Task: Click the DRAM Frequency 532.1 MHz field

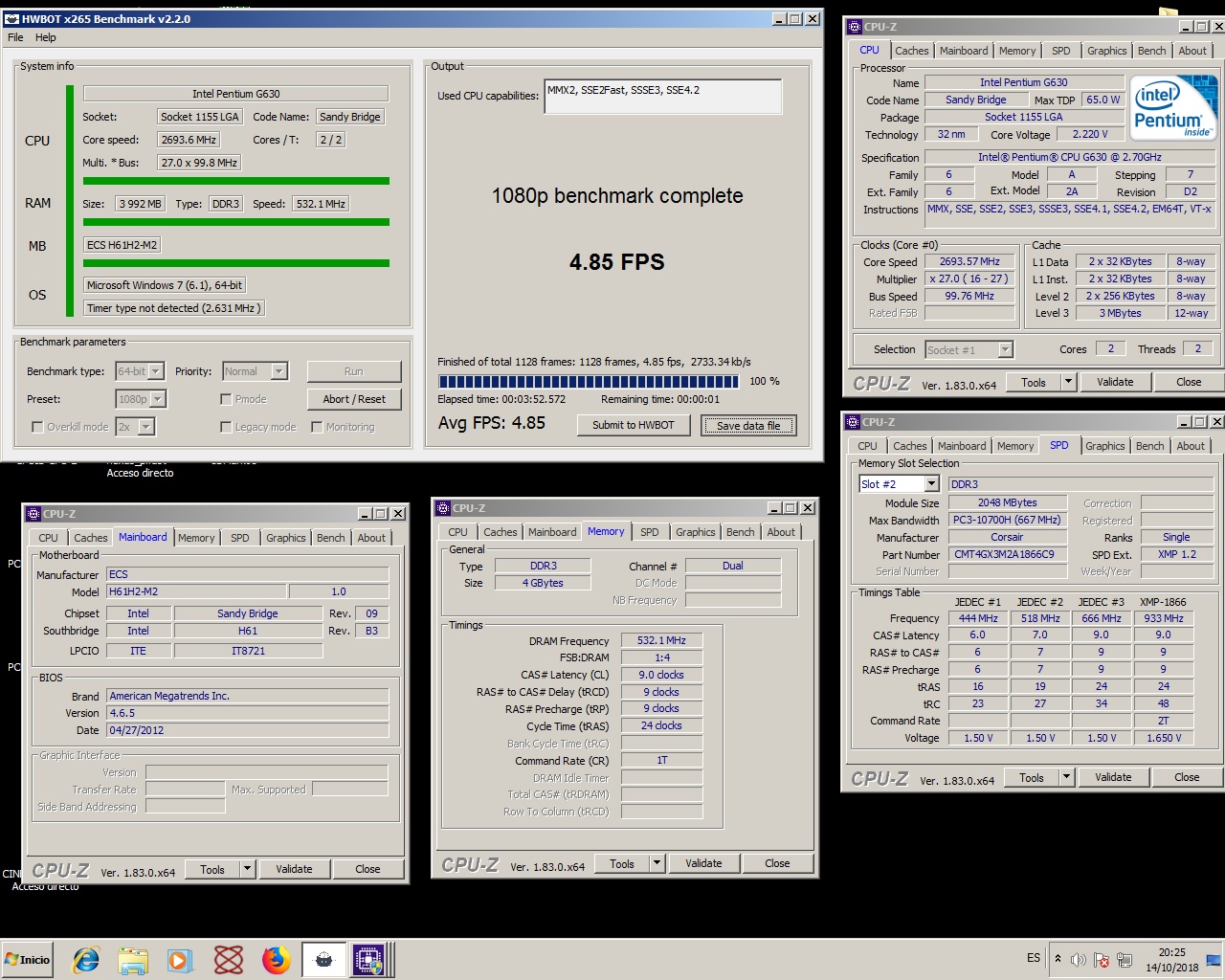Action: coord(661,640)
